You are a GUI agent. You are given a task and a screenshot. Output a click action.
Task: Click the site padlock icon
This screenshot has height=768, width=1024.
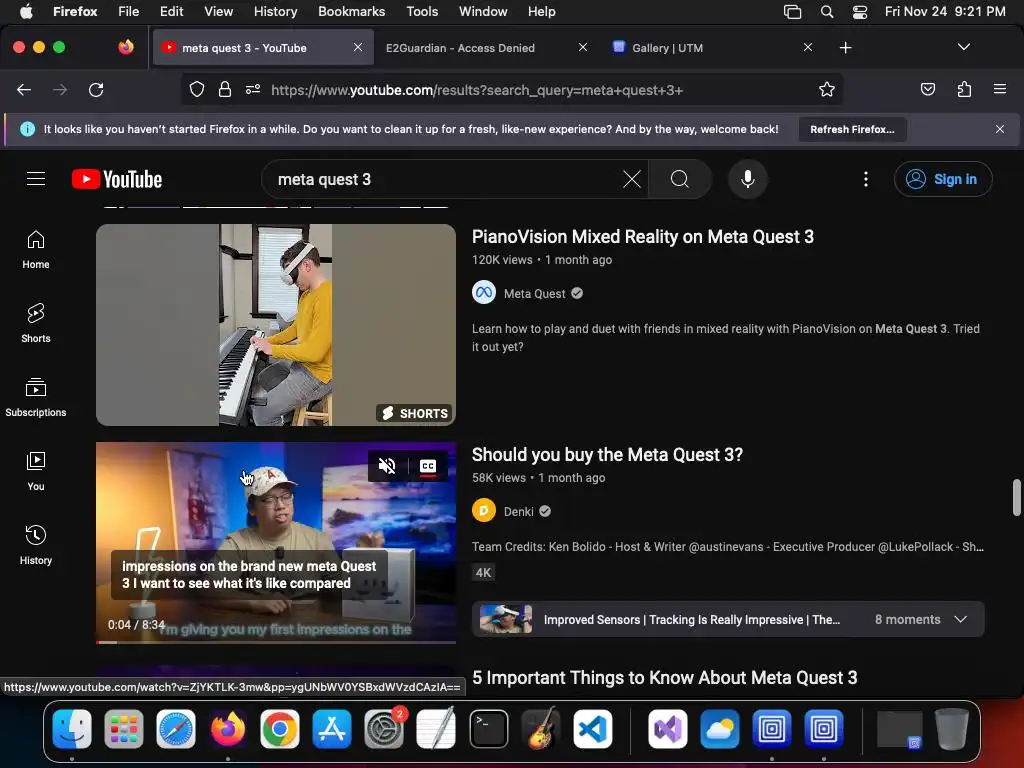tap(225, 90)
